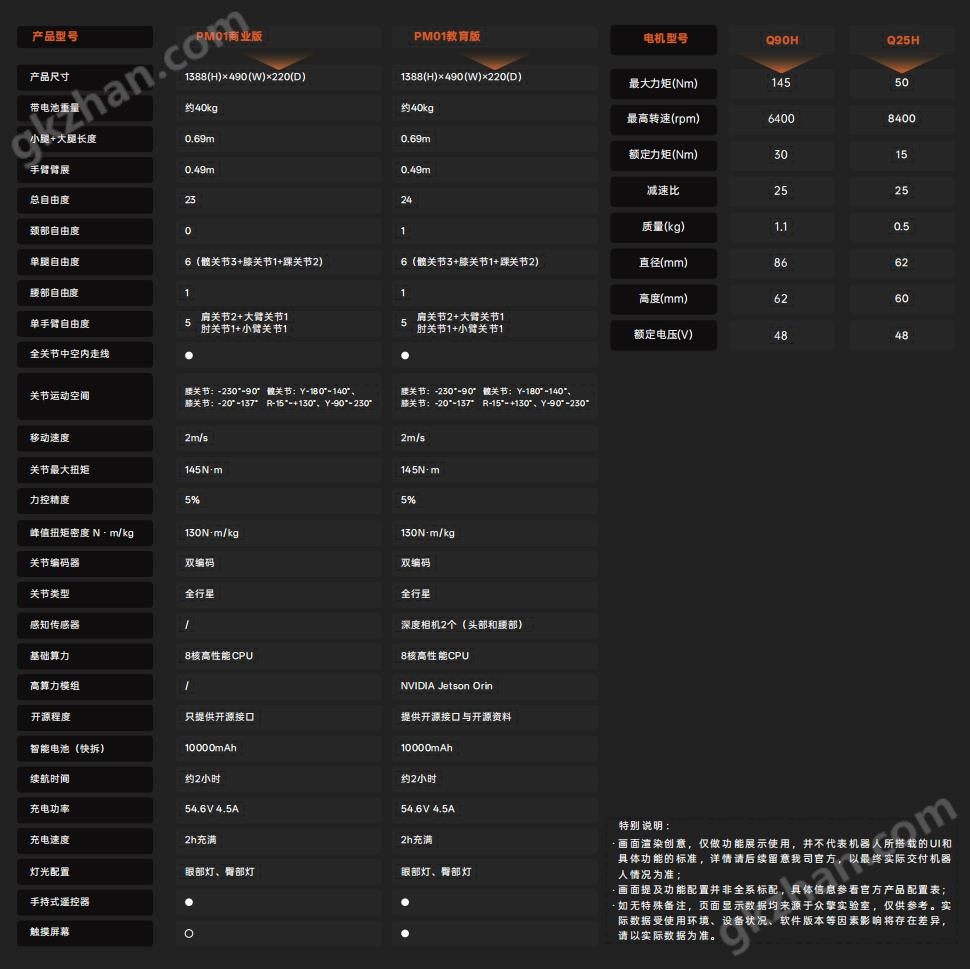Select the 产品型号 header label

coord(55,37)
